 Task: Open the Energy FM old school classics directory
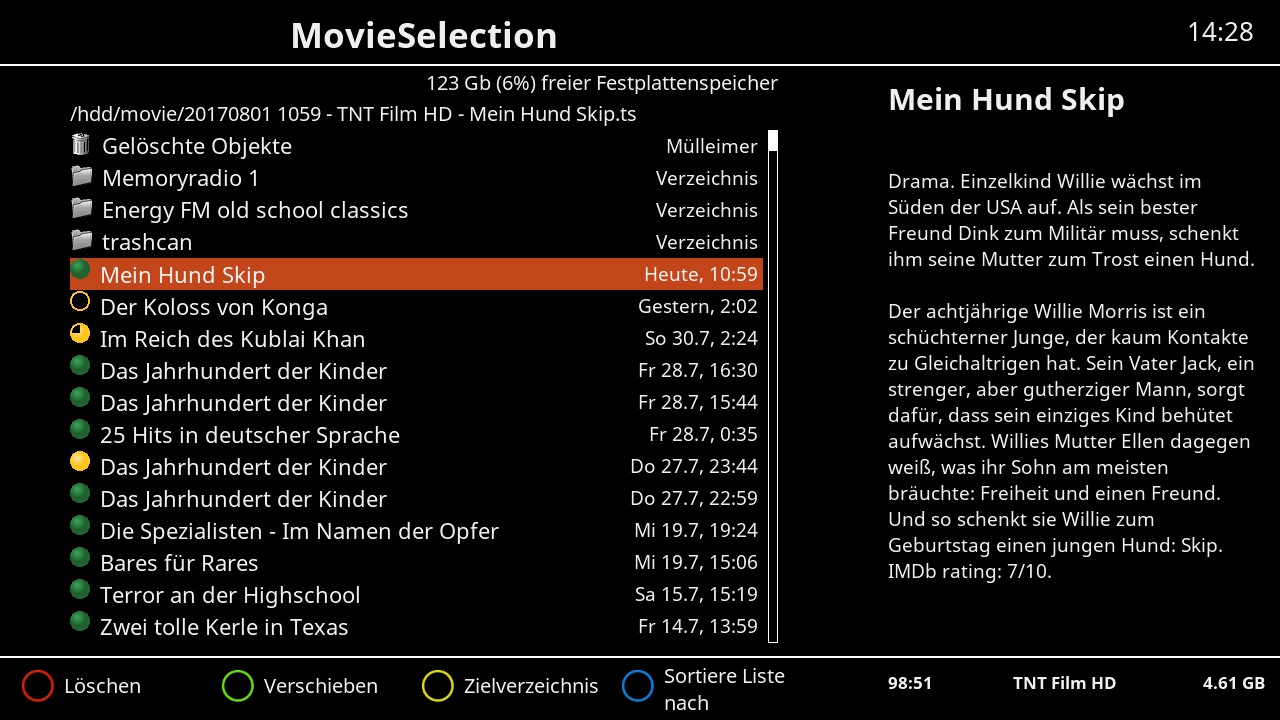(255, 211)
